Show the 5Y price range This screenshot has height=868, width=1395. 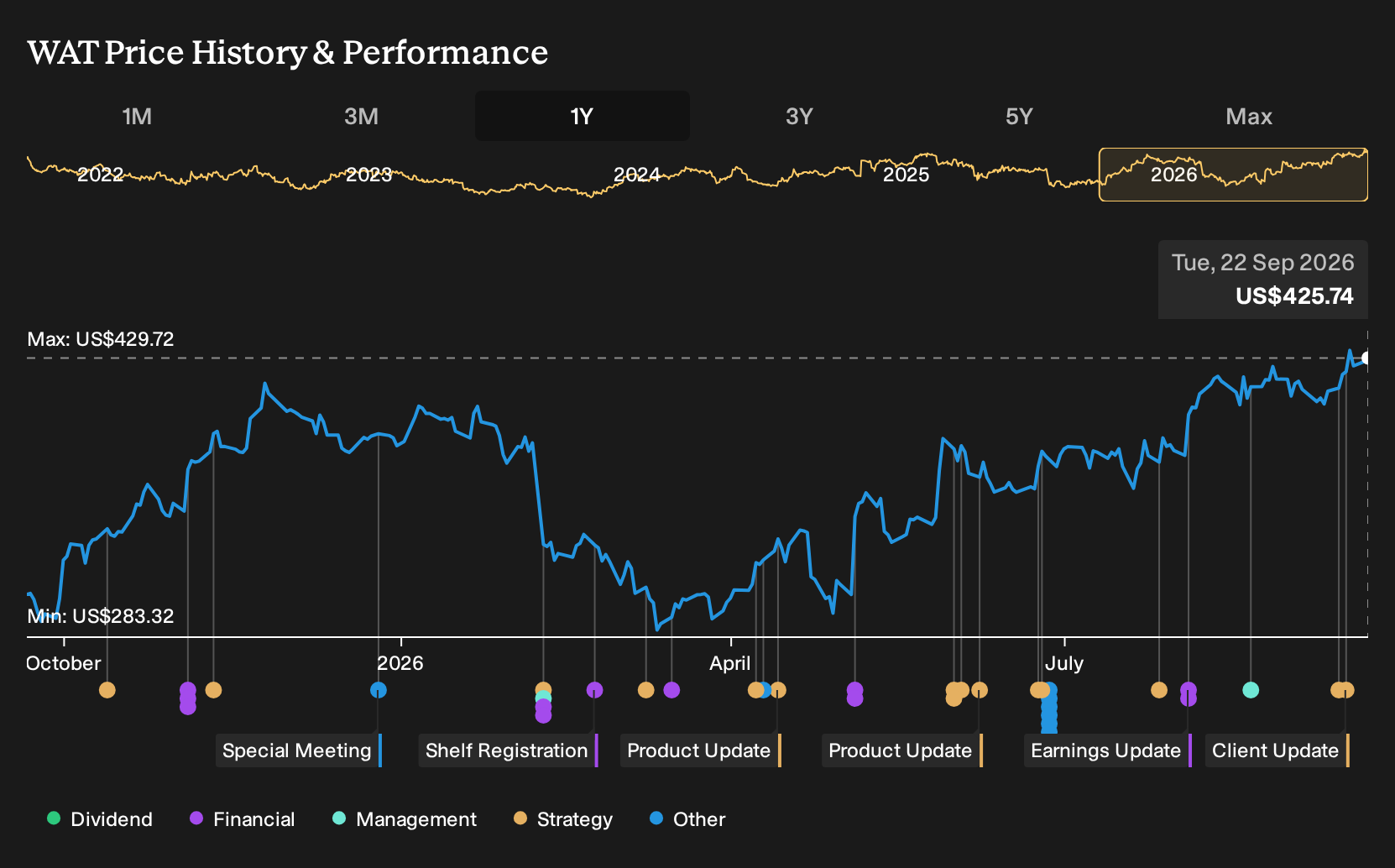tap(1019, 116)
